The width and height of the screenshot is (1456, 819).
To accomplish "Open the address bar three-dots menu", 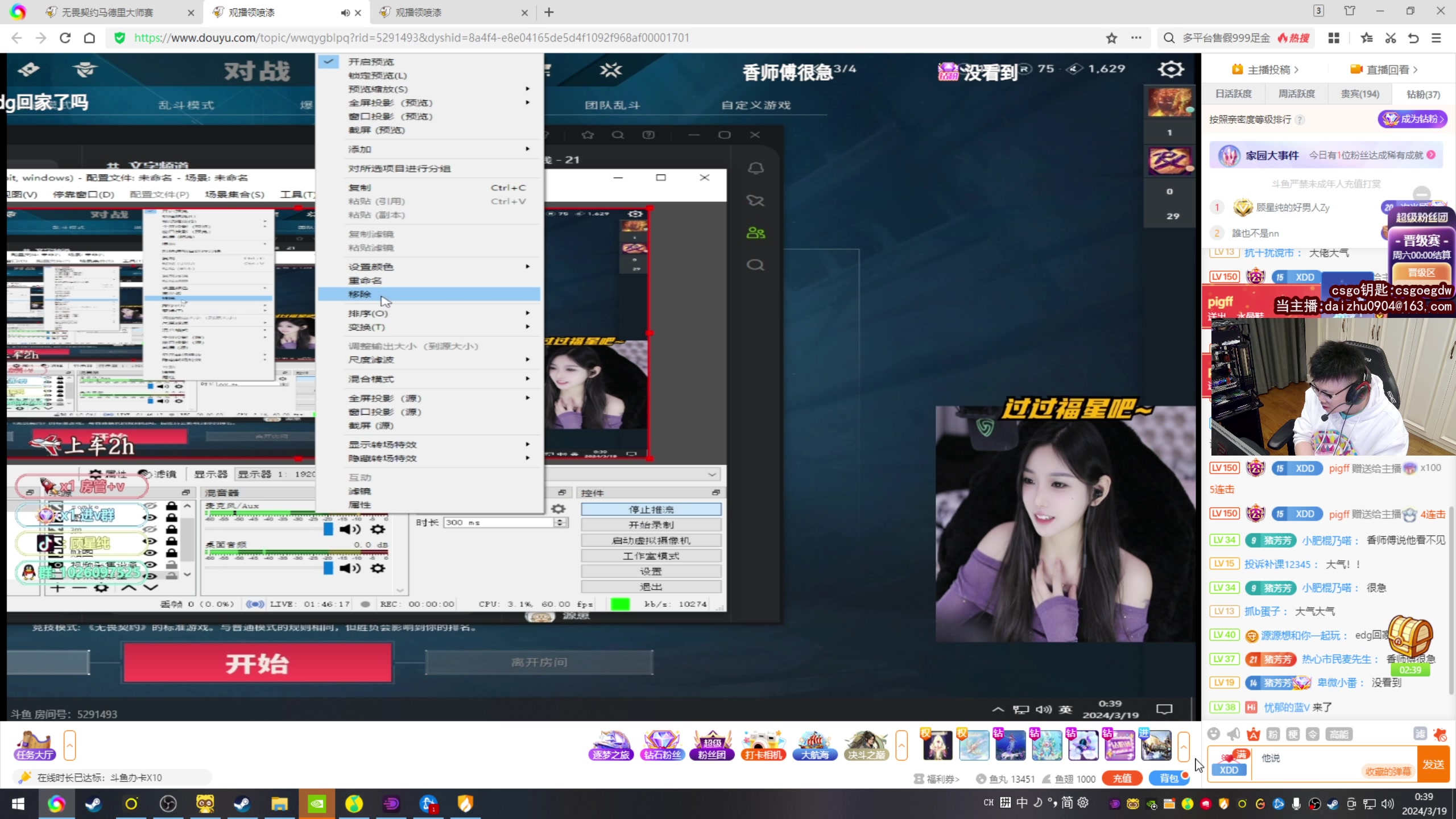I will pos(1136,38).
